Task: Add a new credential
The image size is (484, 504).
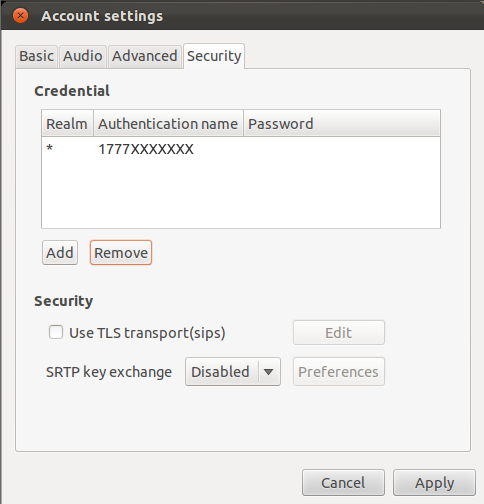Action: tap(60, 253)
